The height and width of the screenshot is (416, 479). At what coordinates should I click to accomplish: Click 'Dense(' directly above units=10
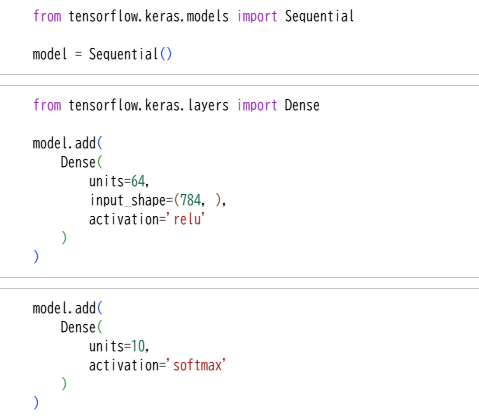point(81,327)
